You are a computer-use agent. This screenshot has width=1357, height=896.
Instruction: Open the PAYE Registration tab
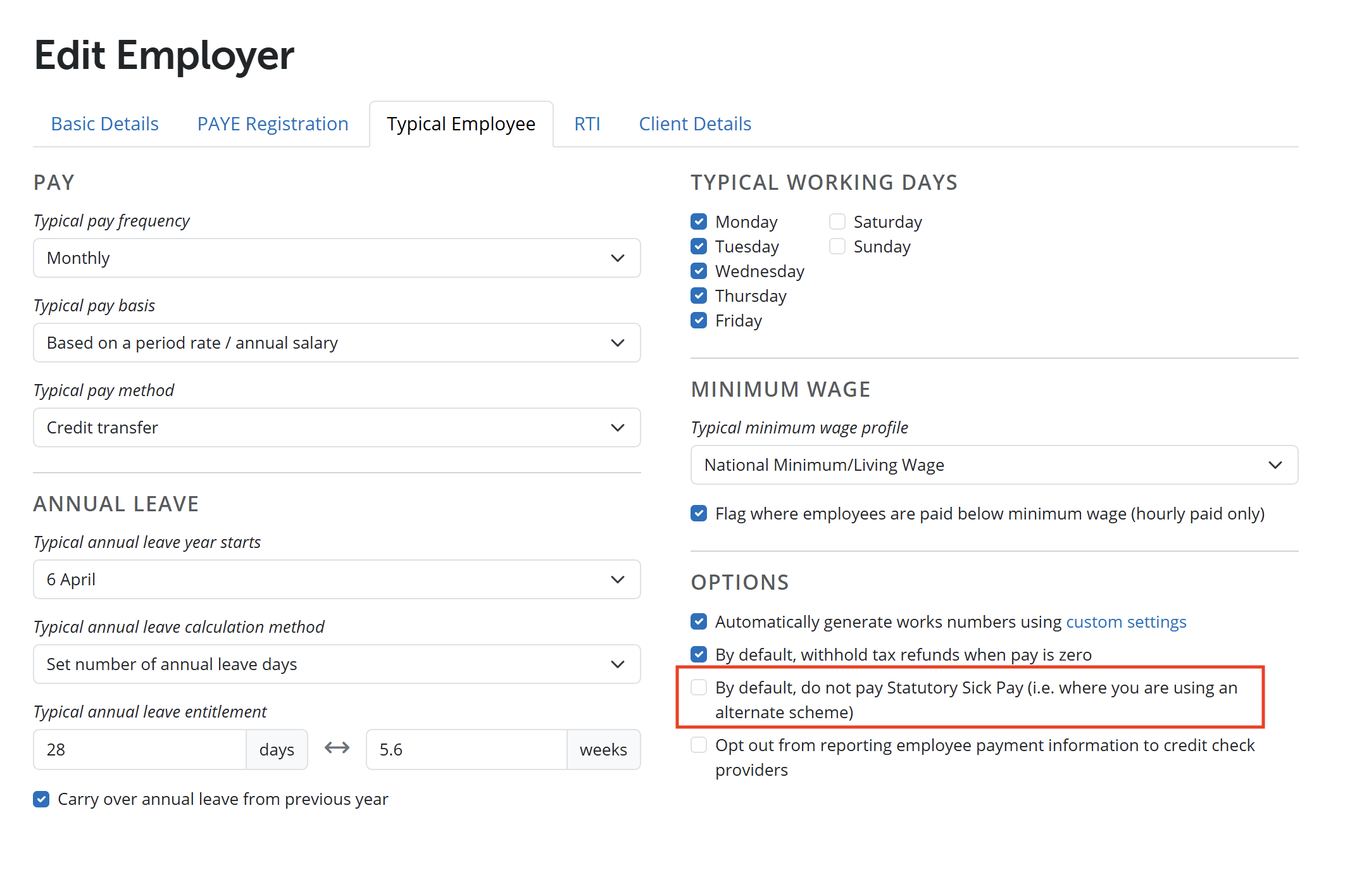(273, 124)
